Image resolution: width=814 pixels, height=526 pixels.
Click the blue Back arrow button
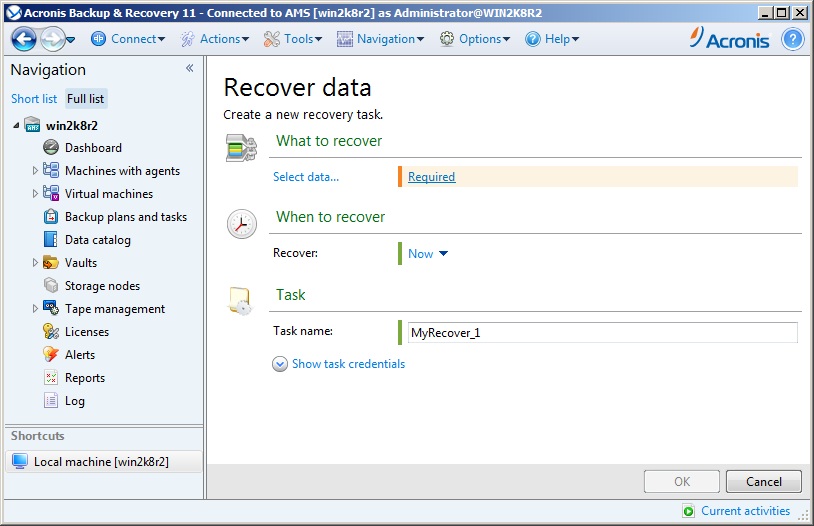click(x=24, y=39)
